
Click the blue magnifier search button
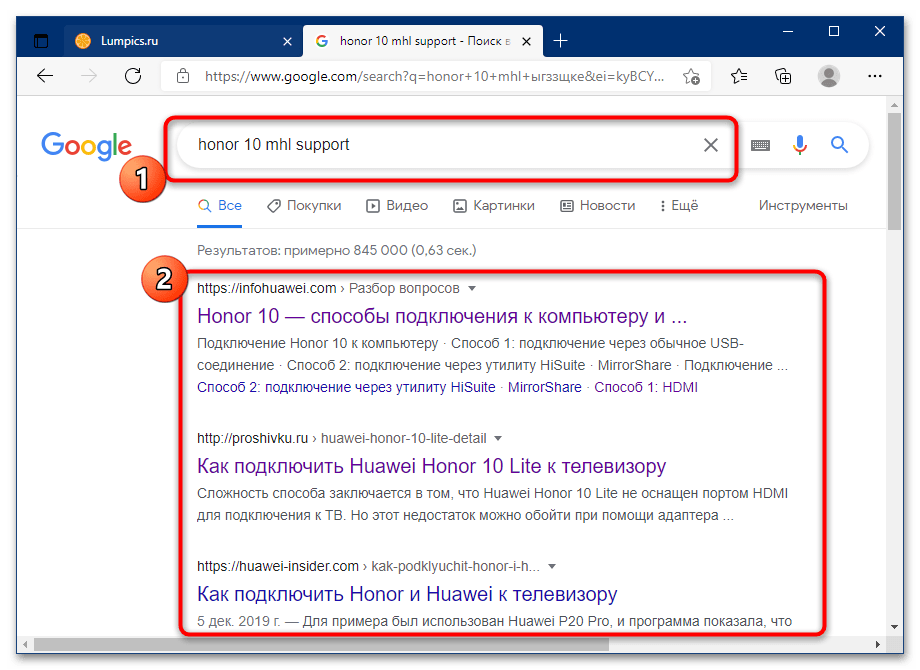[x=839, y=144]
